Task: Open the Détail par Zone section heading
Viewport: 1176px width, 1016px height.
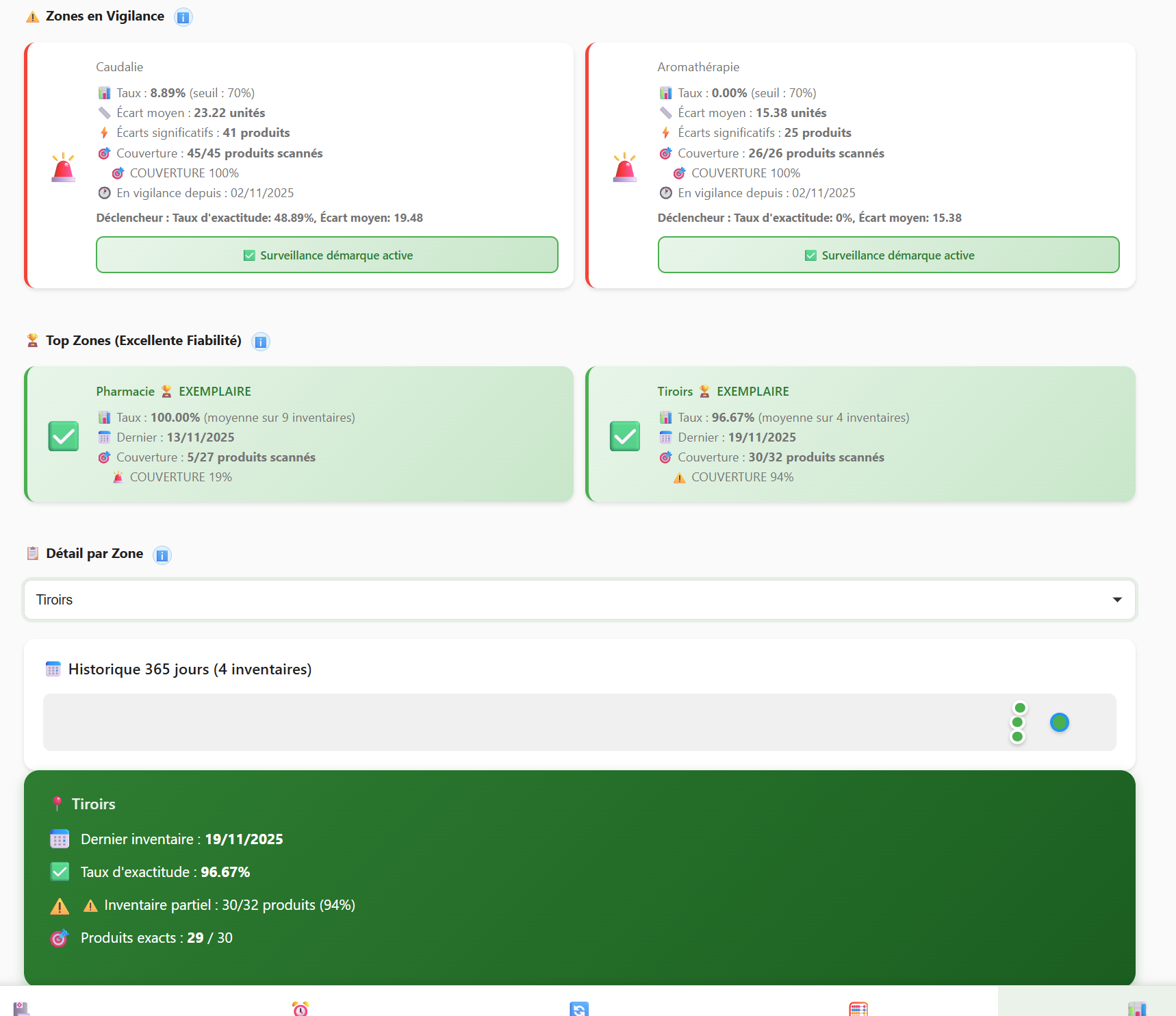Action: (94, 553)
